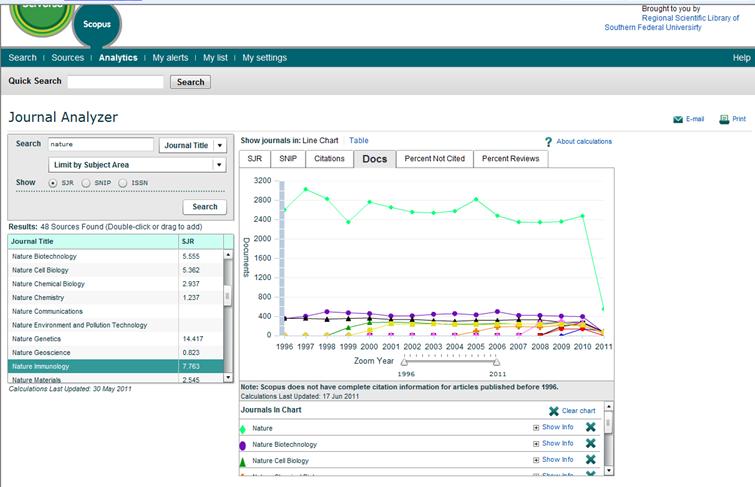Image resolution: width=755 pixels, height=487 pixels.
Task: Click the Table view link
Action: click(x=359, y=141)
